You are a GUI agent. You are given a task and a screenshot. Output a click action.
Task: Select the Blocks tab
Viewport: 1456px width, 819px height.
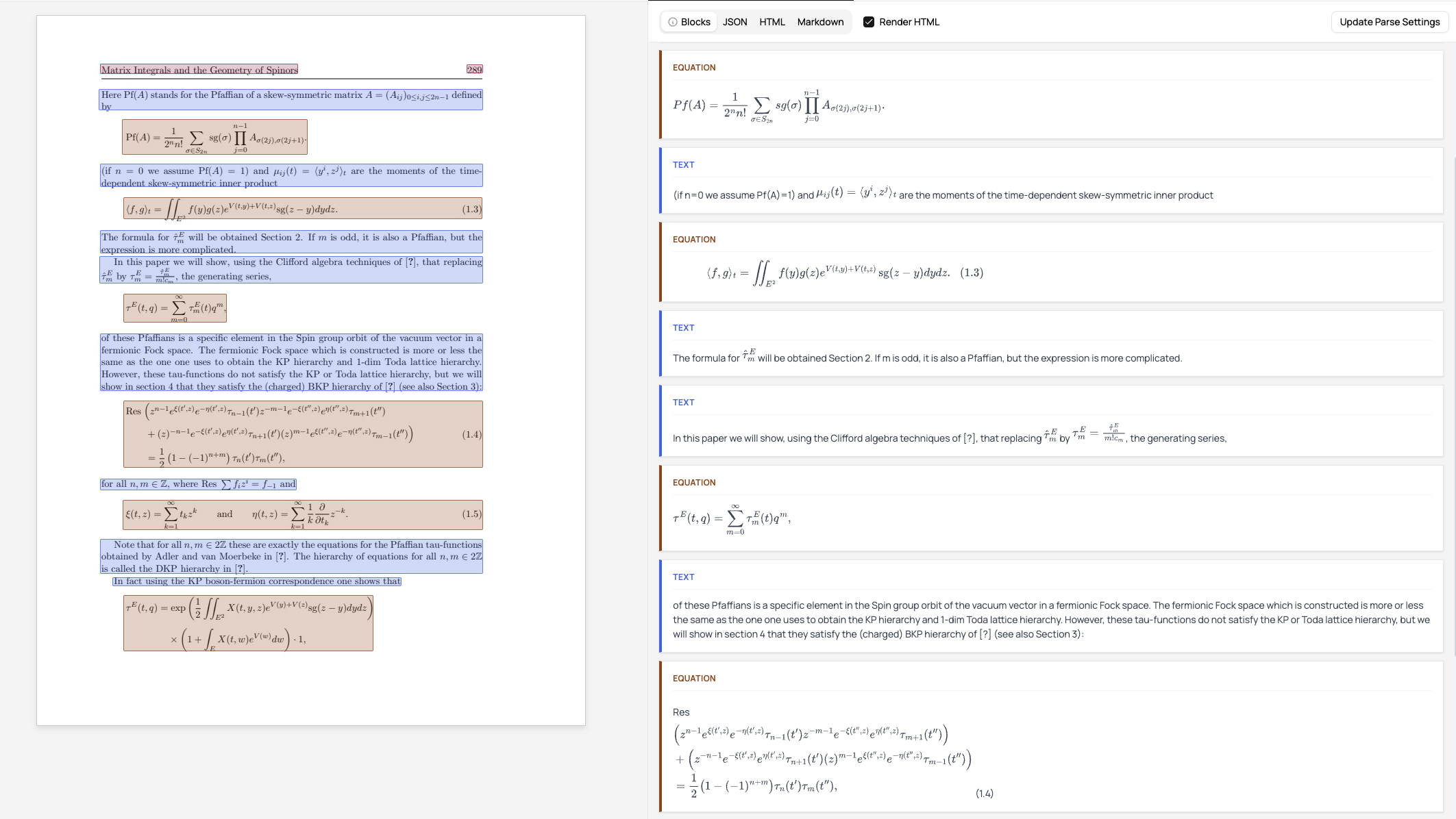[x=695, y=22]
